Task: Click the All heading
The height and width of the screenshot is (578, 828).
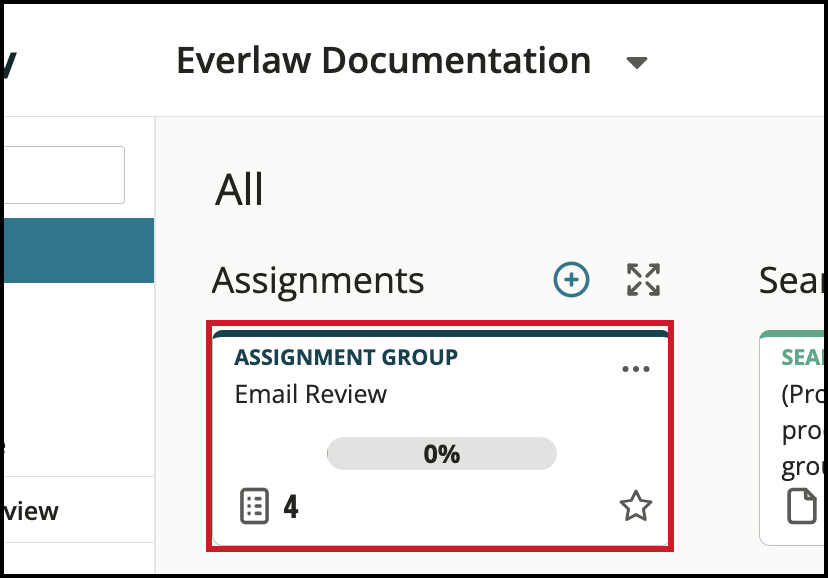Action: click(x=239, y=189)
